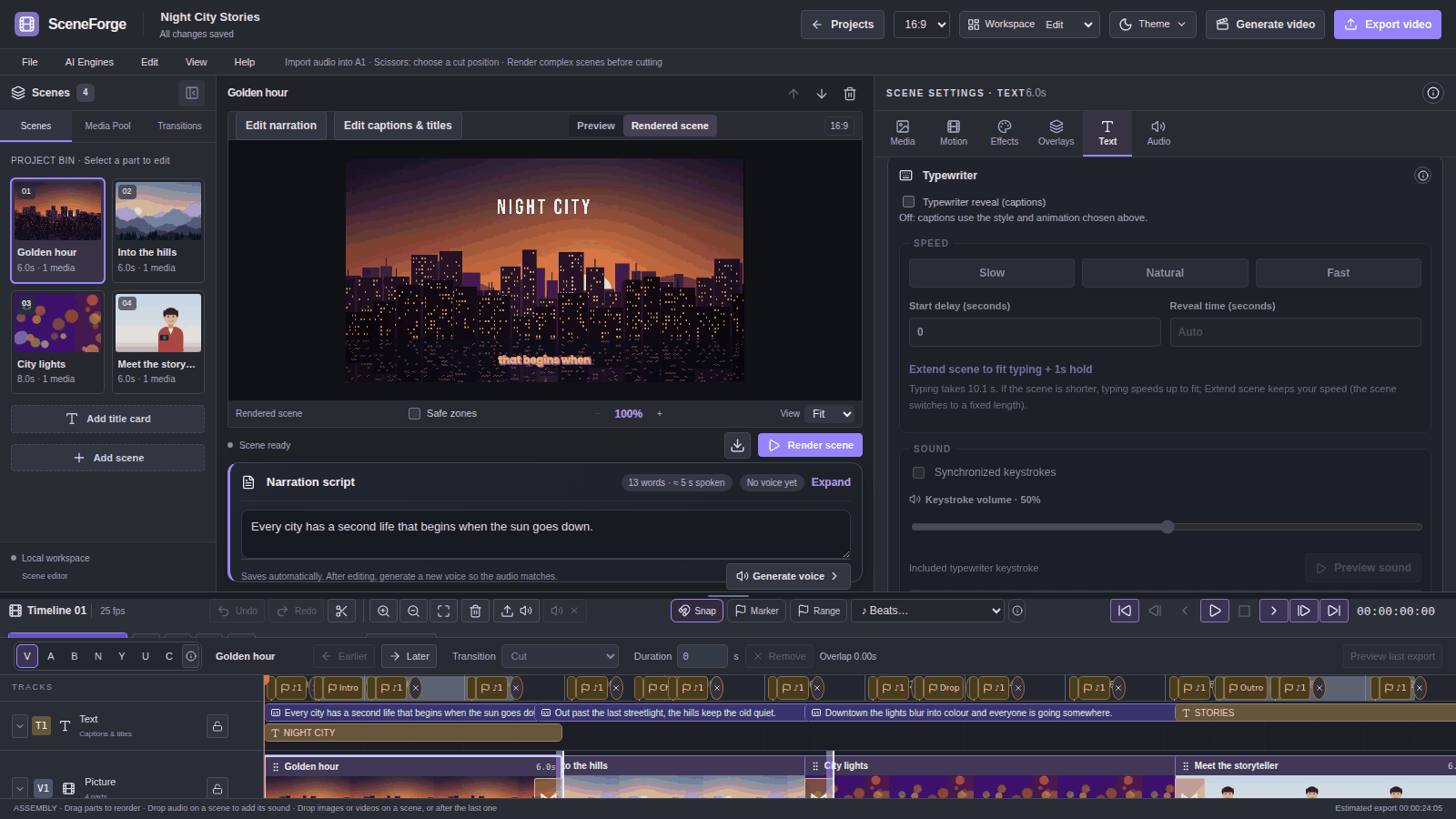
Task: Play the timeline
Action: (x=1215, y=611)
